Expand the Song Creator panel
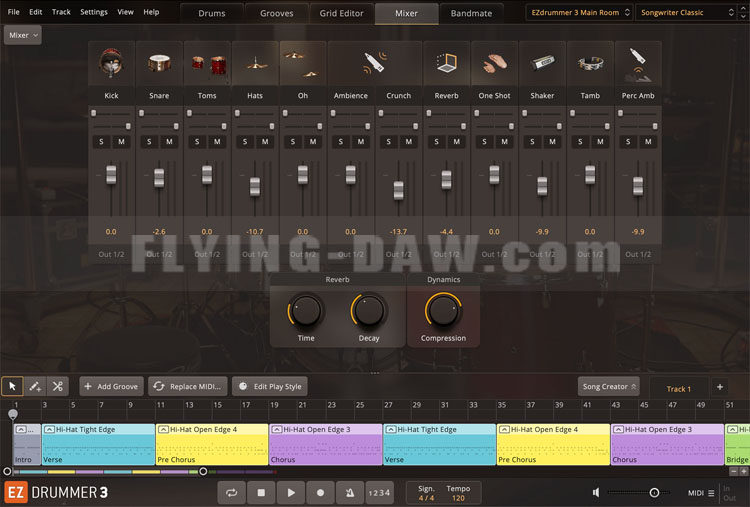This screenshot has width=750, height=507. [609, 386]
